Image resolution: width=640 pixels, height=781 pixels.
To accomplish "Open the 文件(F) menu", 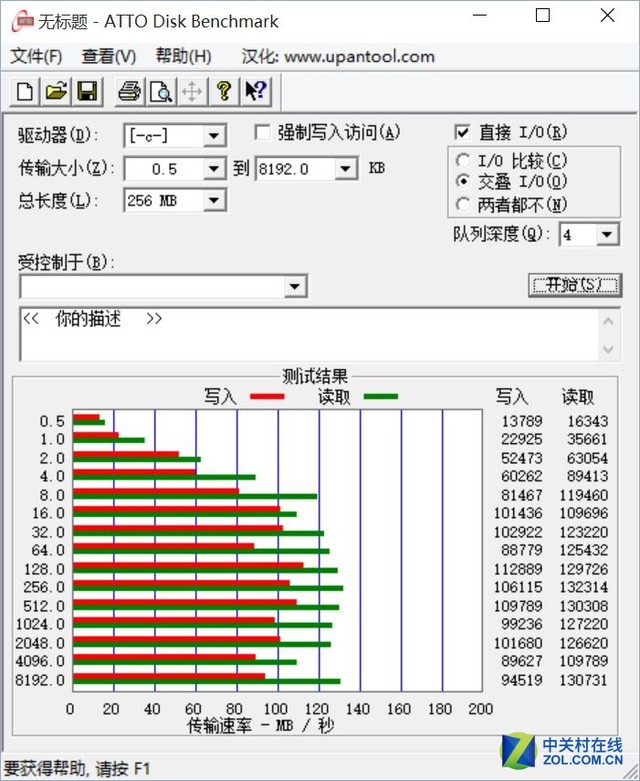I will click(36, 56).
